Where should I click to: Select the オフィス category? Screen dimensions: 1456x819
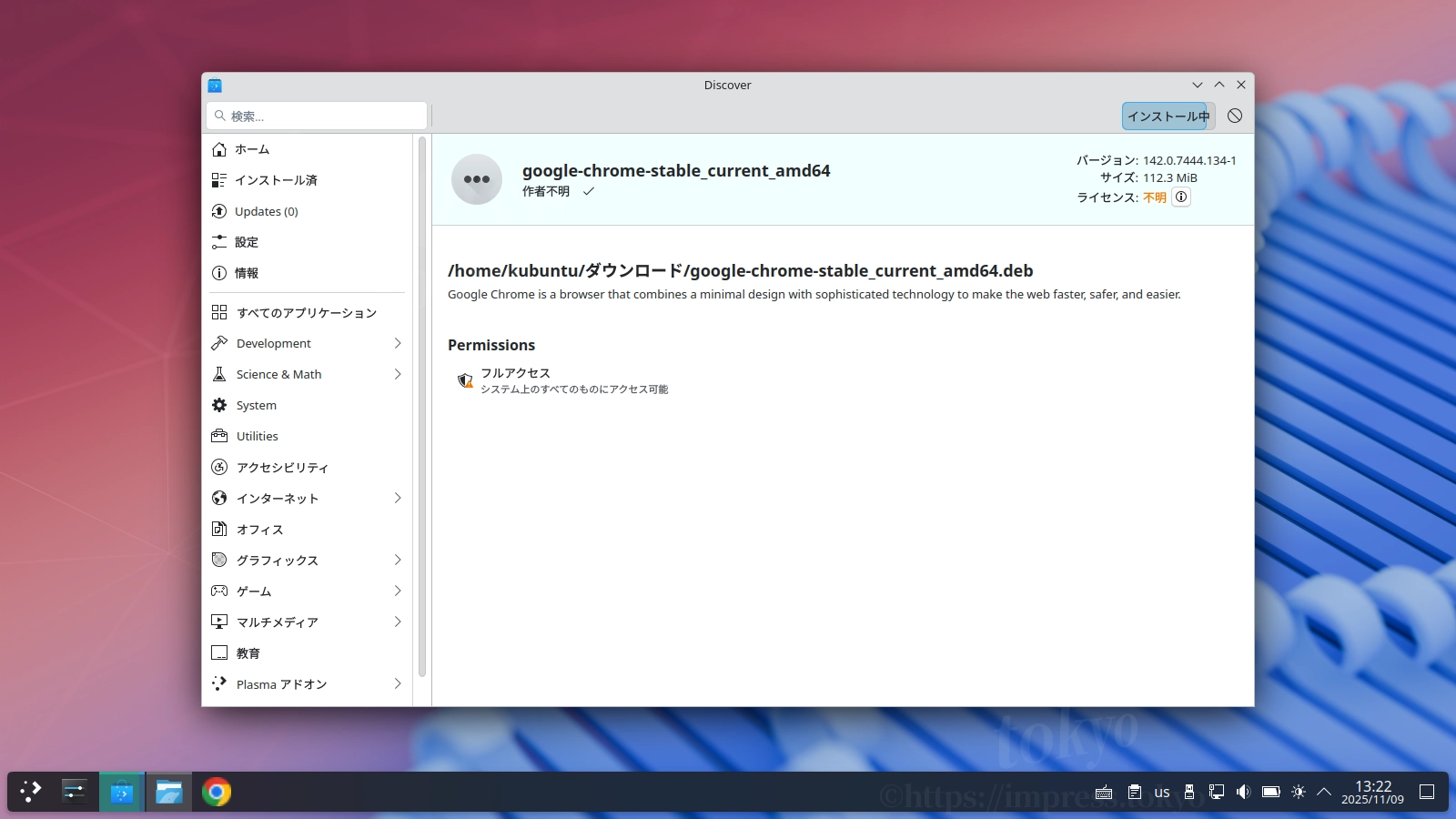point(308,529)
